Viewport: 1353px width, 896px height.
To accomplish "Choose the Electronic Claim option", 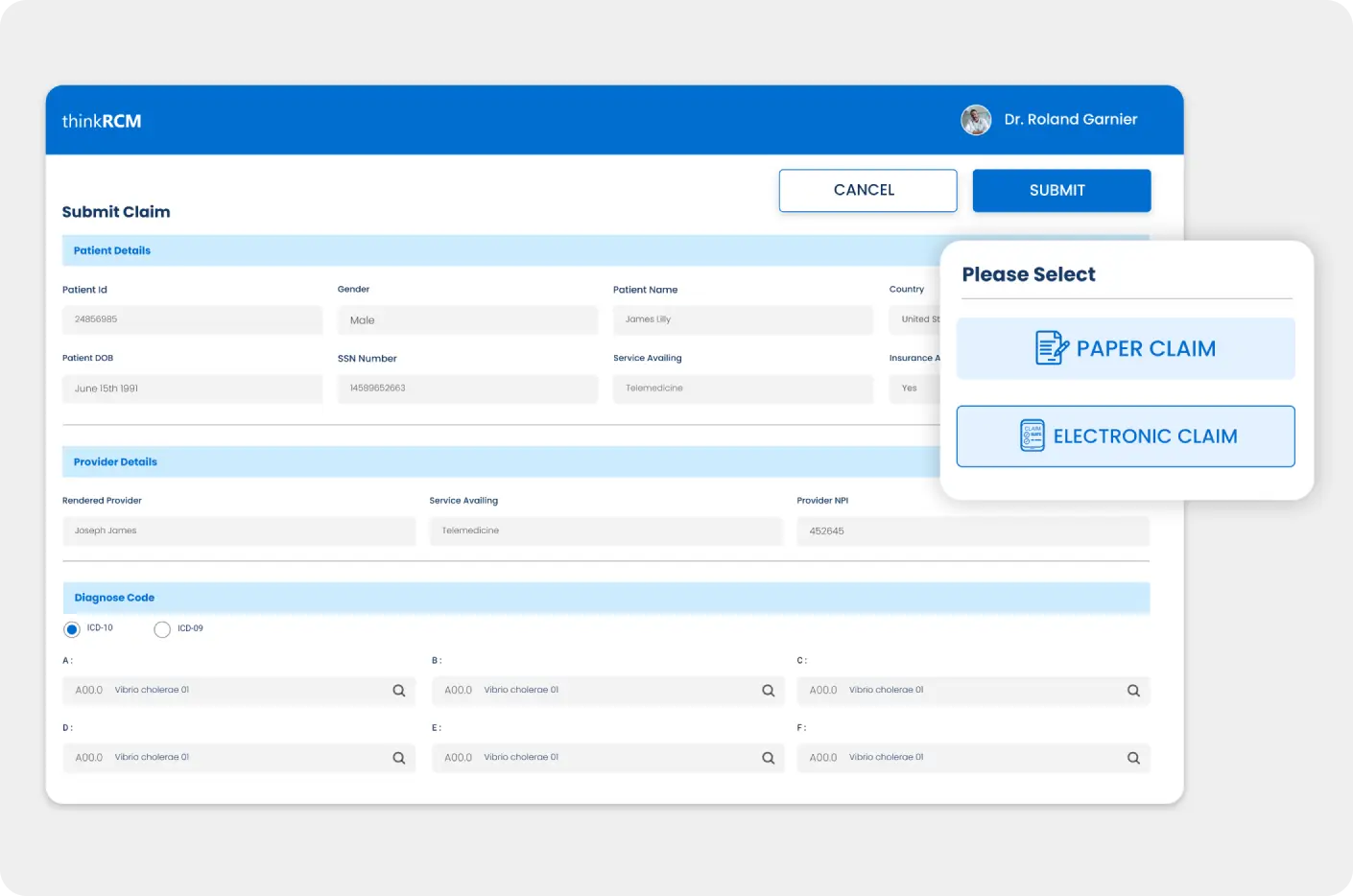I will pyautogui.click(x=1125, y=436).
